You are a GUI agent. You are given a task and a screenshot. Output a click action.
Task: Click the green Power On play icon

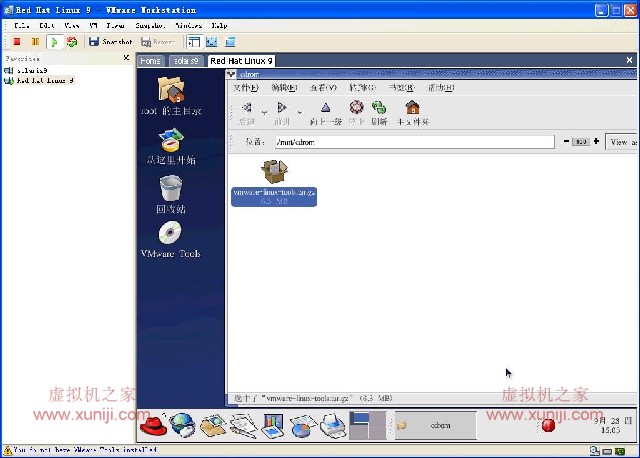pos(54,42)
